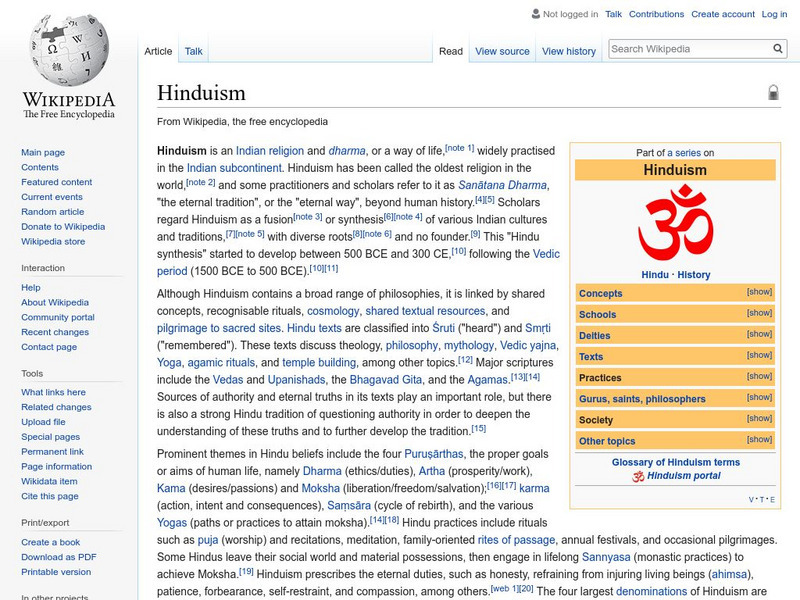This screenshot has width=800, height=600.
Task: Open Recent changes in sidebar
Action: (55, 332)
